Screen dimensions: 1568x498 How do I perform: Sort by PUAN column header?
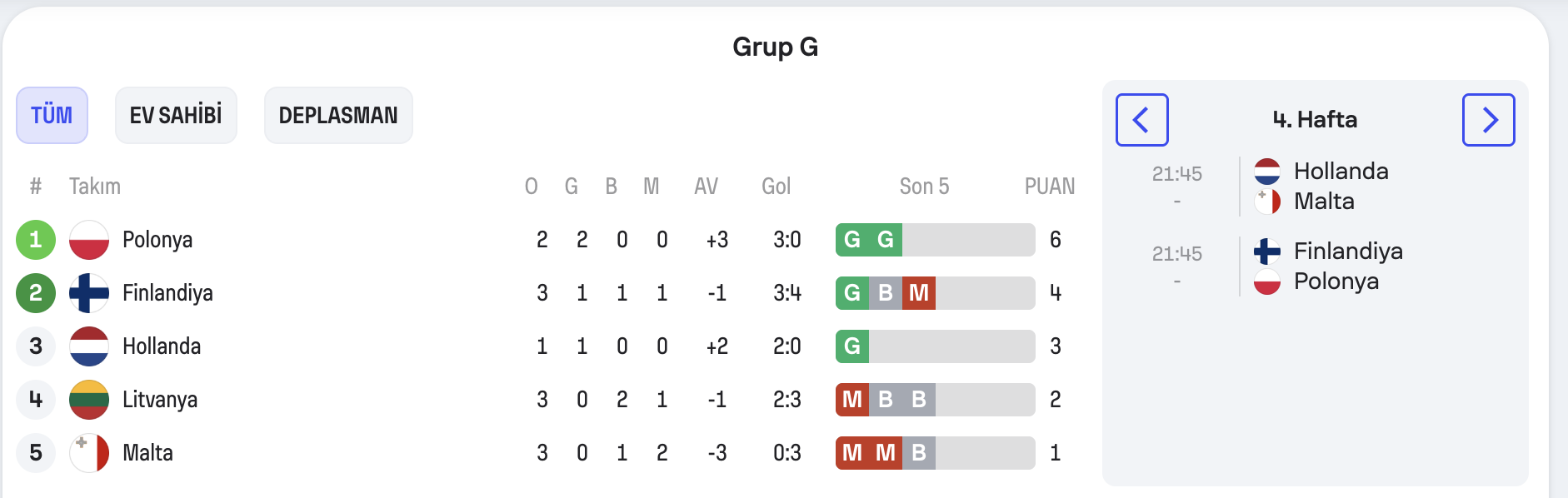[x=1050, y=187]
